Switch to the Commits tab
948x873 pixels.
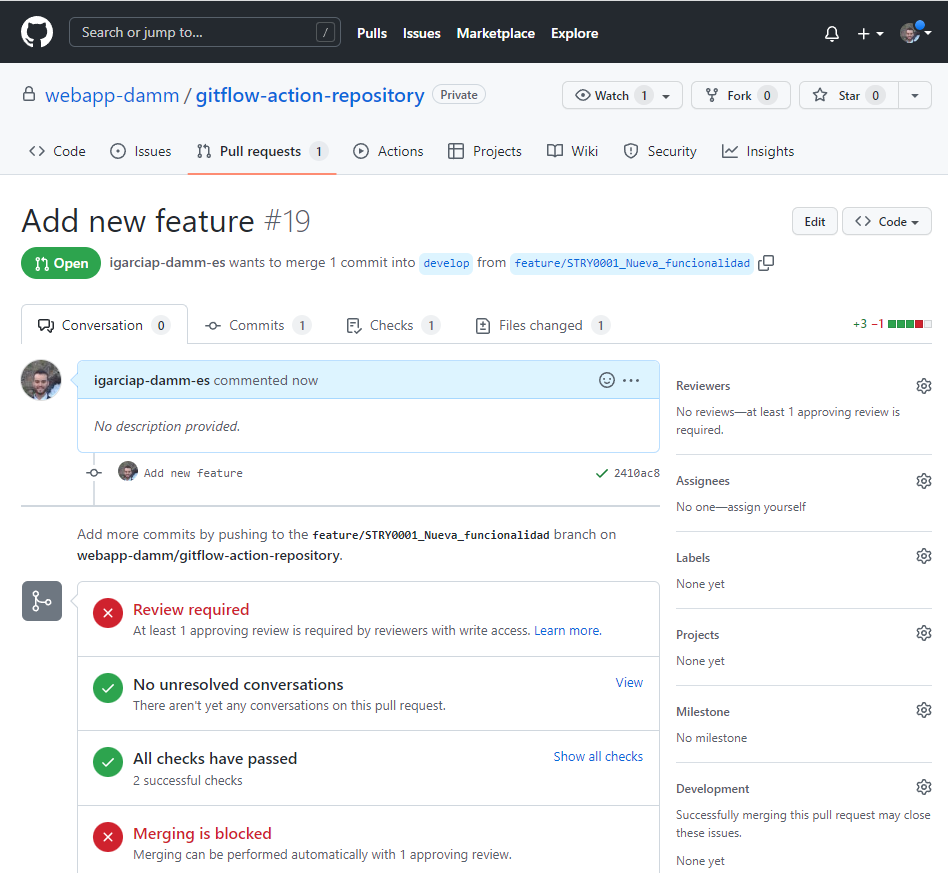point(257,324)
